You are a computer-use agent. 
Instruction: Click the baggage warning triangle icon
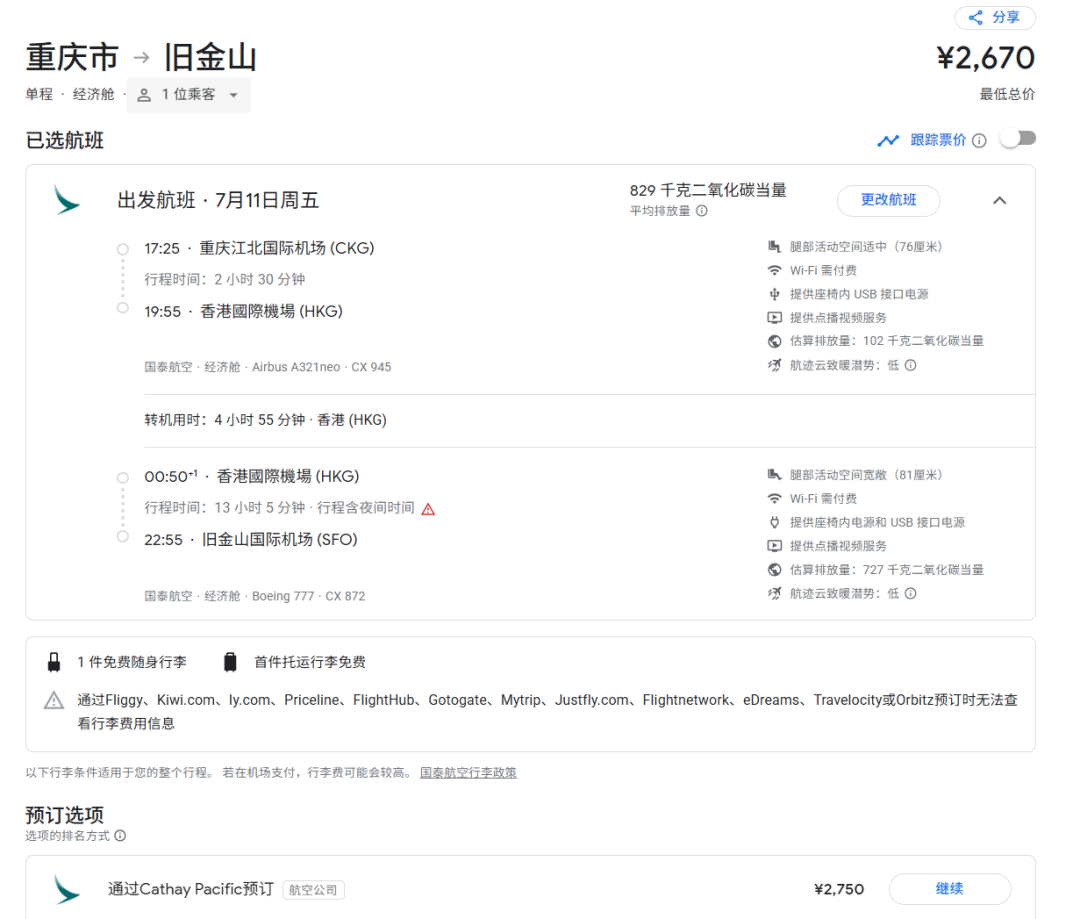(x=54, y=701)
